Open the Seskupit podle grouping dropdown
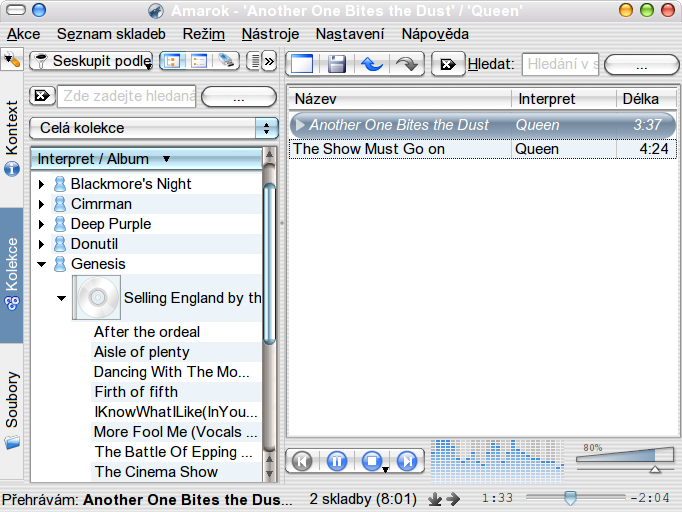This screenshot has width=682, height=512. coord(92,61)
